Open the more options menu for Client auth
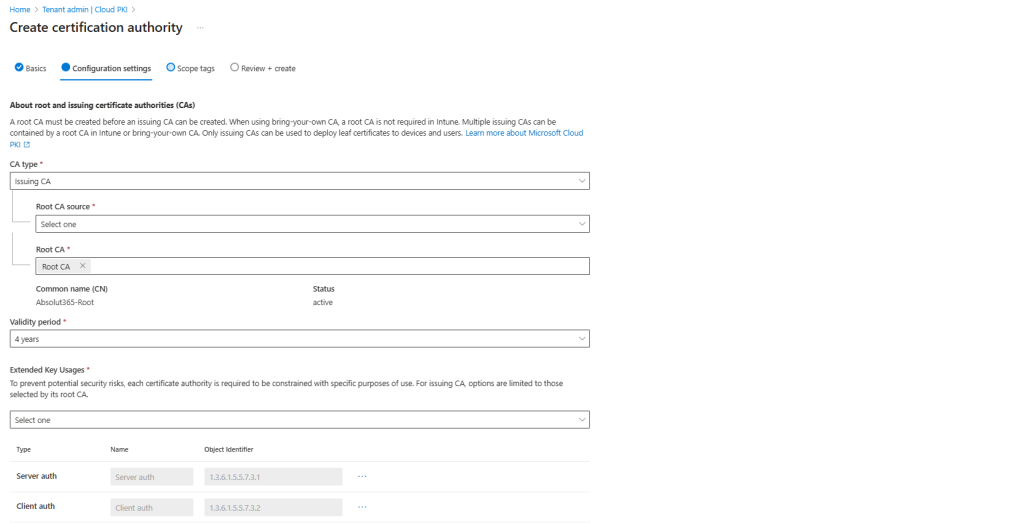This screenshot has height=523, width=1024. click(x=362, y=507)
